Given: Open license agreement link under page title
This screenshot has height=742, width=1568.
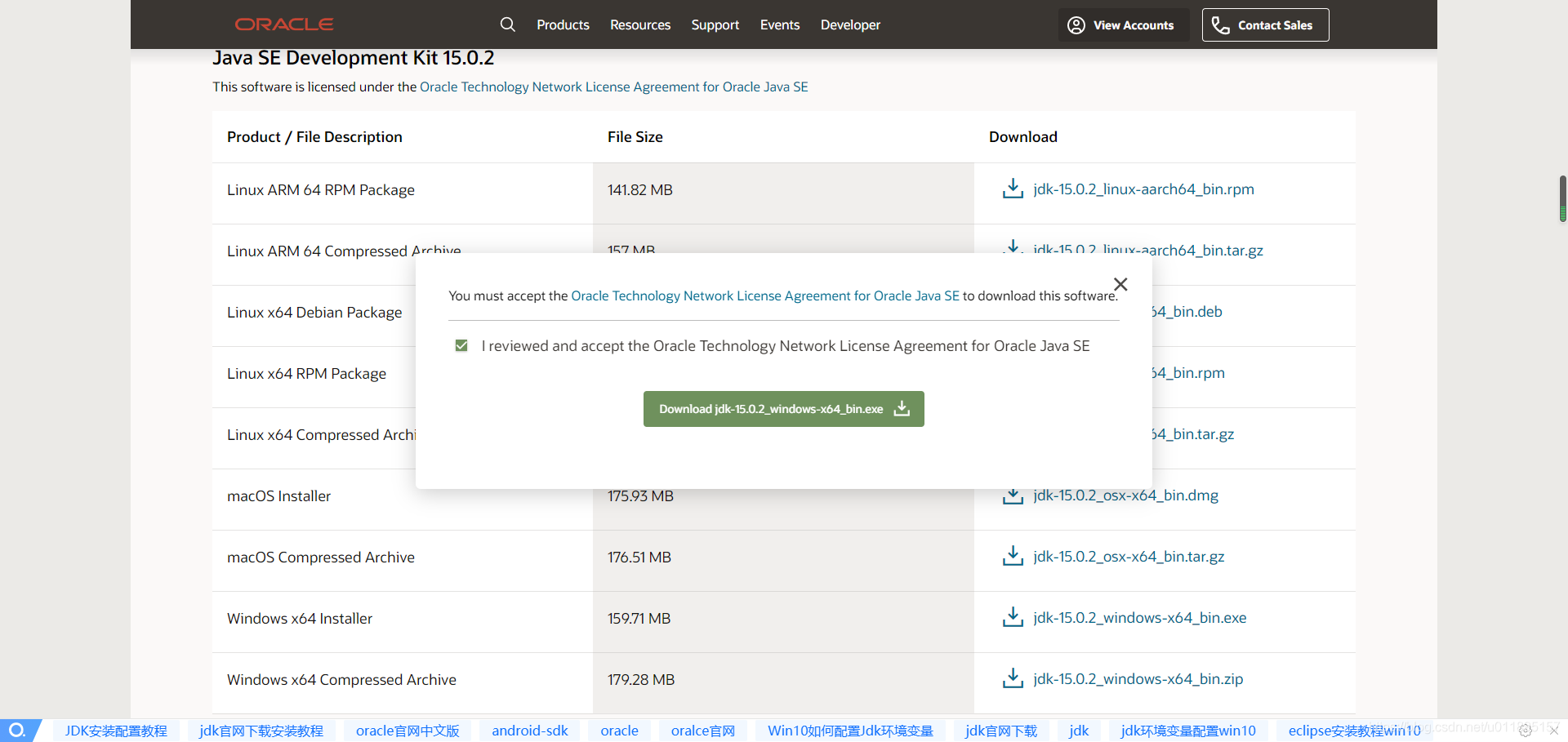Looking at the screenshot, I should [613, 87].
